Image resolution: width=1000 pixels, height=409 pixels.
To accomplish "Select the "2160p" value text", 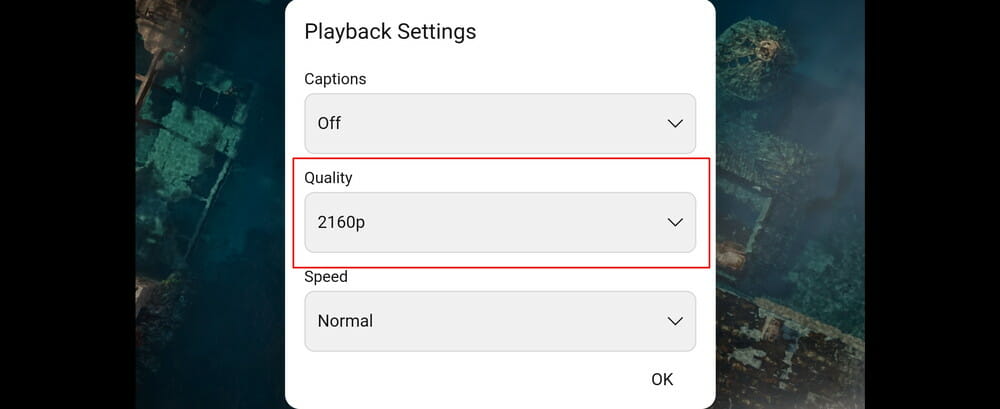I will point(341,222).
